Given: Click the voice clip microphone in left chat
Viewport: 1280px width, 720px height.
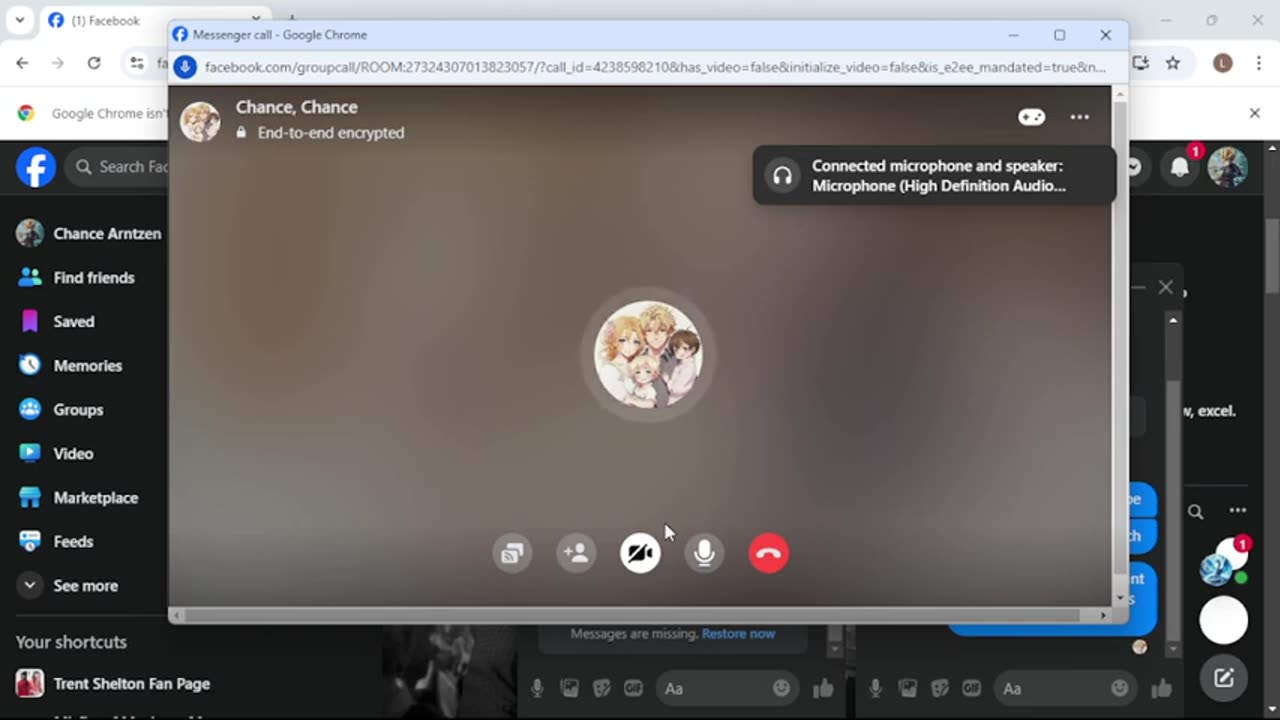Looking at the screenshot, I should pos(537,688).
